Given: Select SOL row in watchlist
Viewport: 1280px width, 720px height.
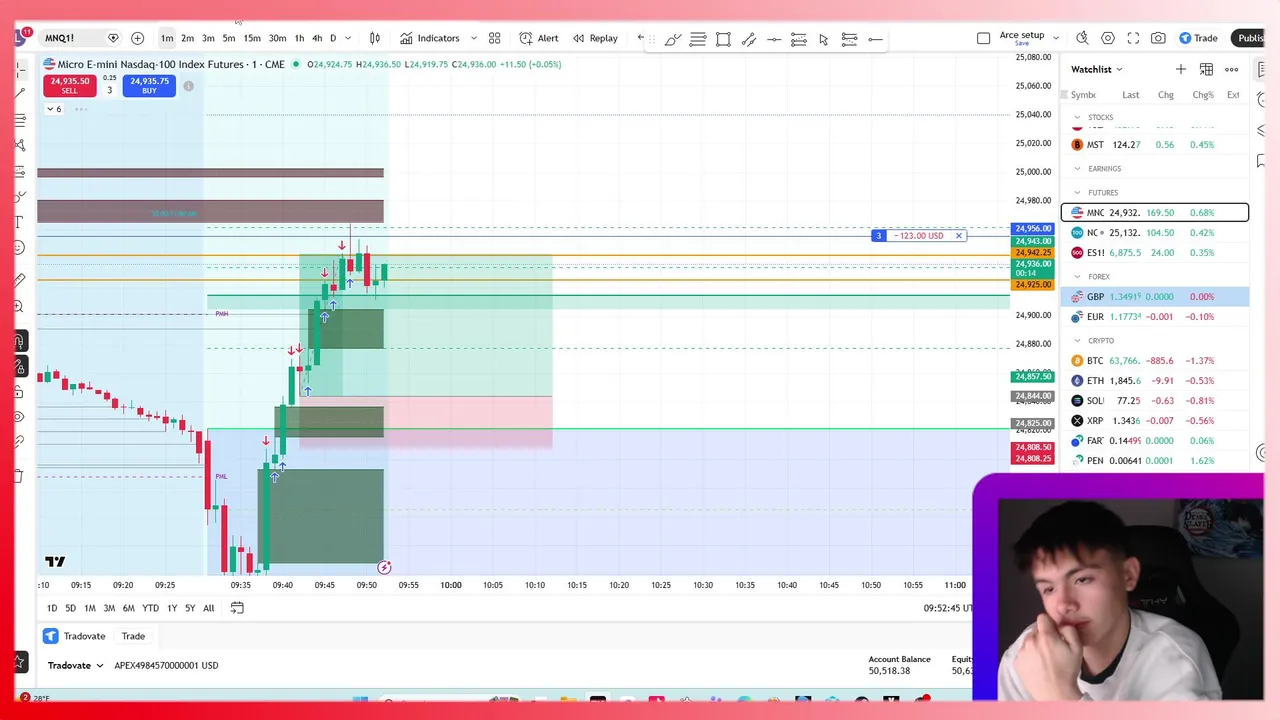Looking at the screenshot, I should coord(1155,401).
